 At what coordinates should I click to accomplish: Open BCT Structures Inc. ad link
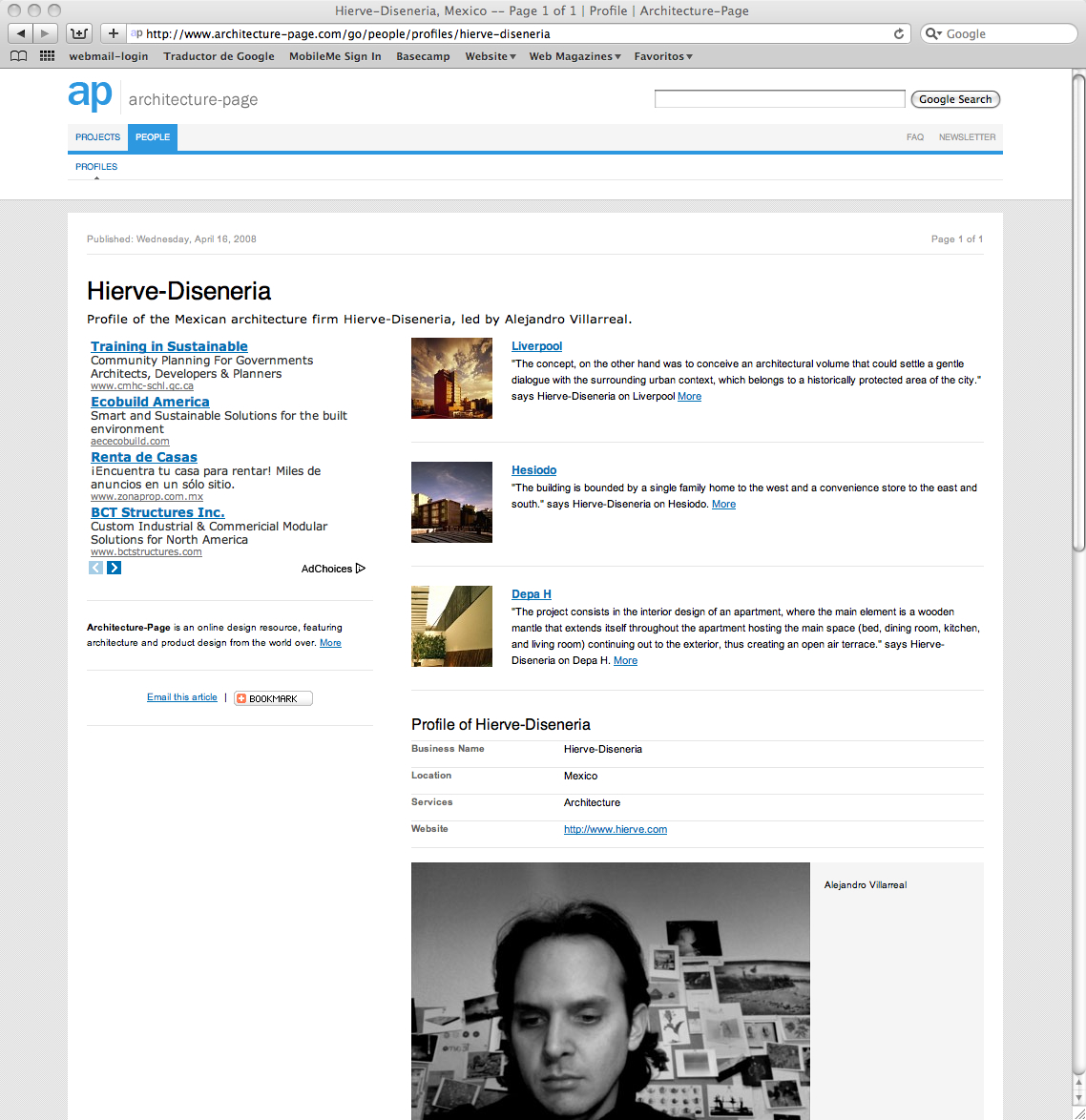point(157,513)
